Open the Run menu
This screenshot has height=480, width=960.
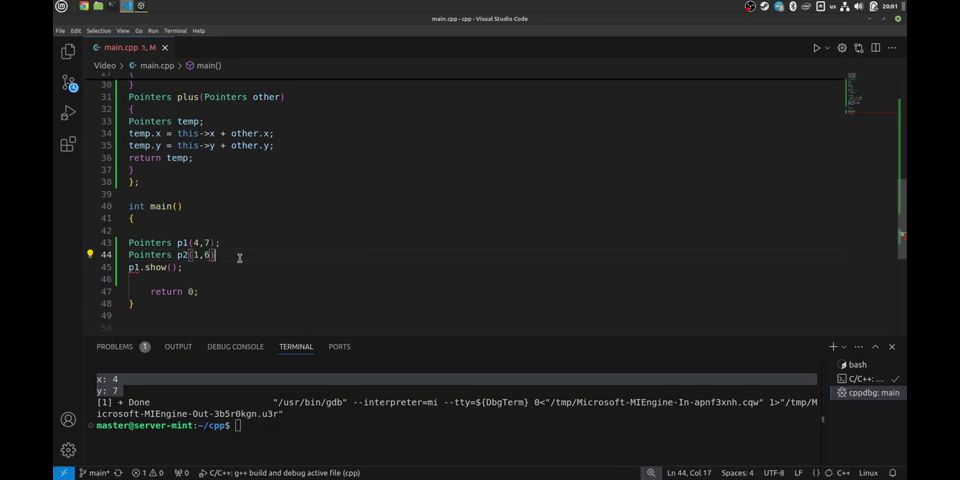pyautogui.click(x=153, y=31)
